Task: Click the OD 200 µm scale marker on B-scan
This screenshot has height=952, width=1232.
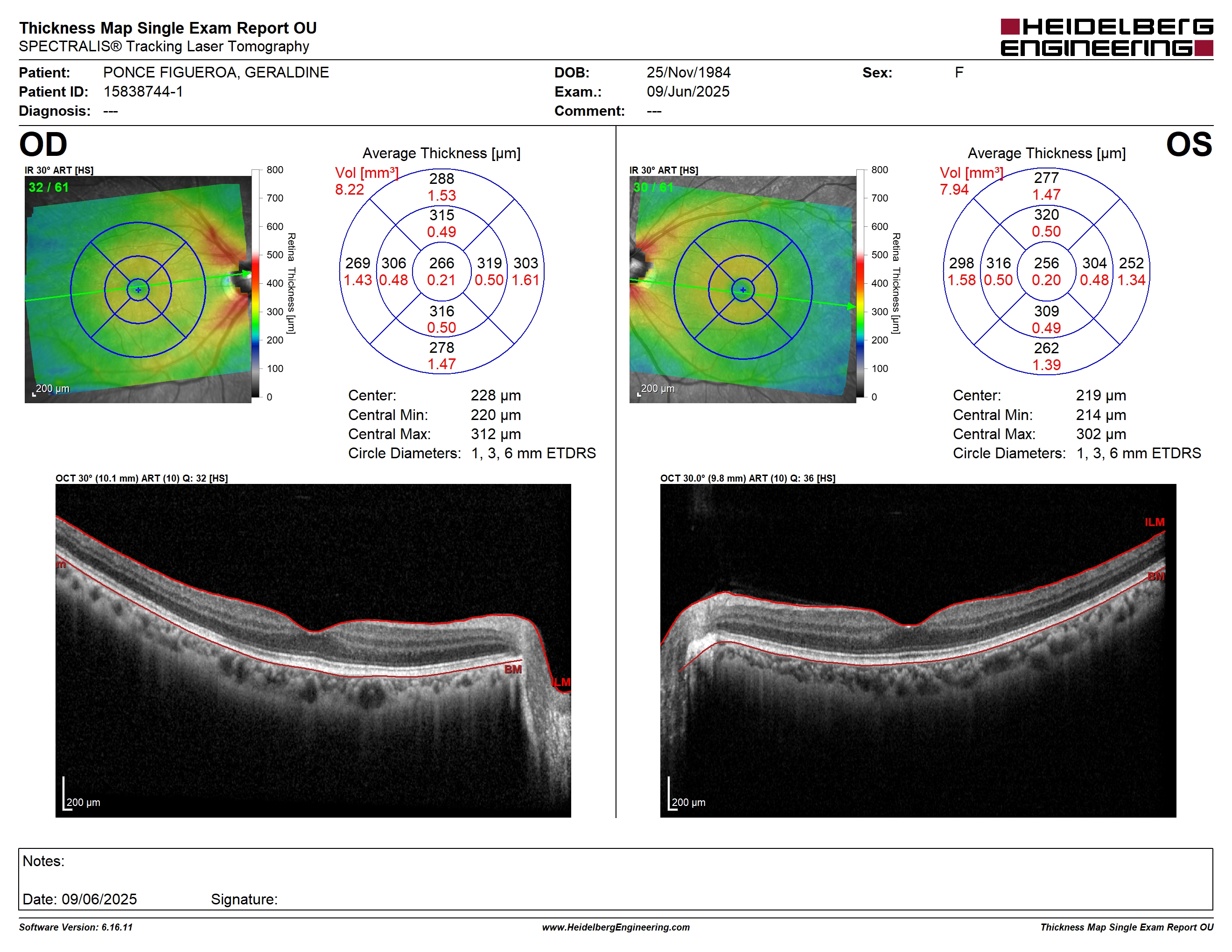Action: [82, 794]
